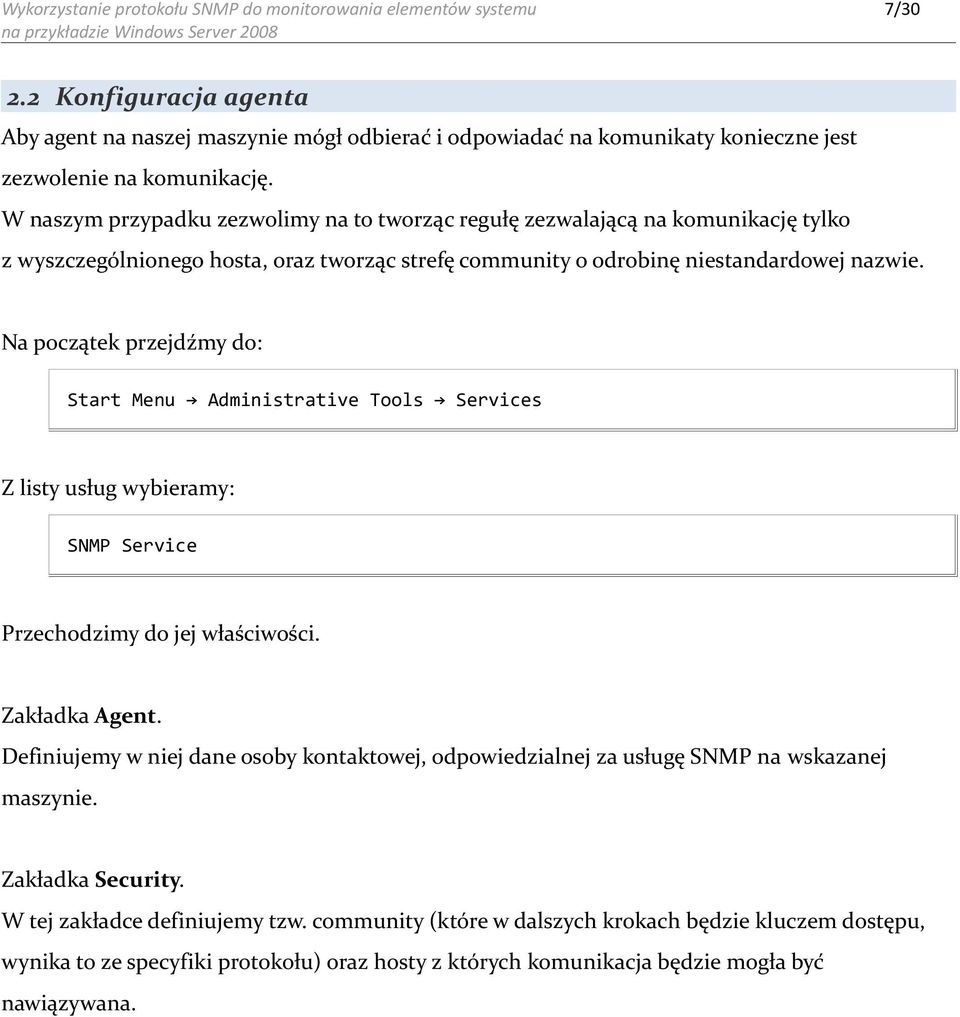960x1017 pixels.
Task: Click the subtitle na przykładzie Windows Server 2008
Action: tap(139, 32)
